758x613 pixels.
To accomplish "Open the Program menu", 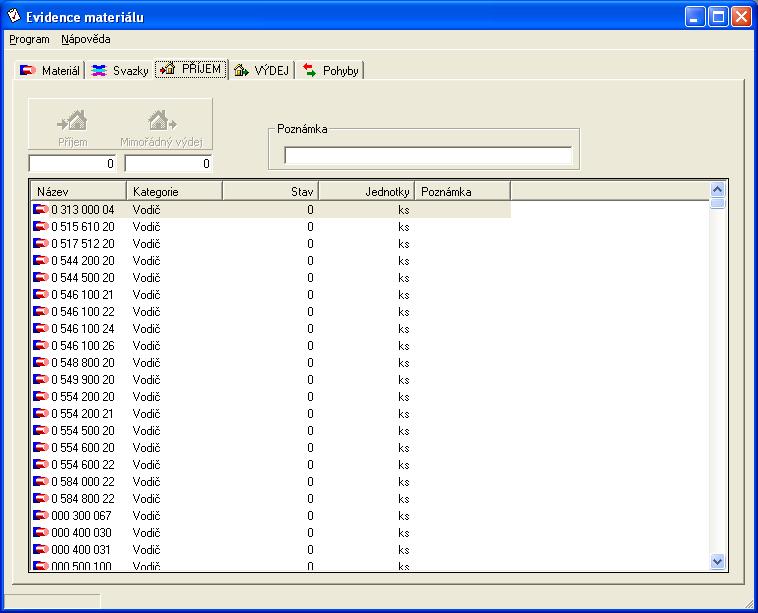I will [x=29, y=40].
